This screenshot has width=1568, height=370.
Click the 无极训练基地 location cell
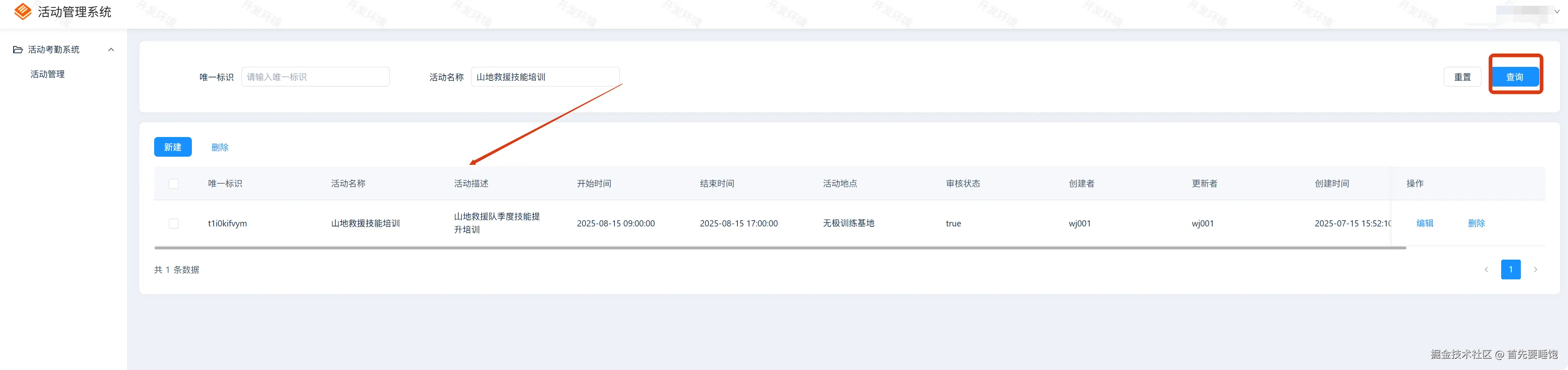point(849,223)
